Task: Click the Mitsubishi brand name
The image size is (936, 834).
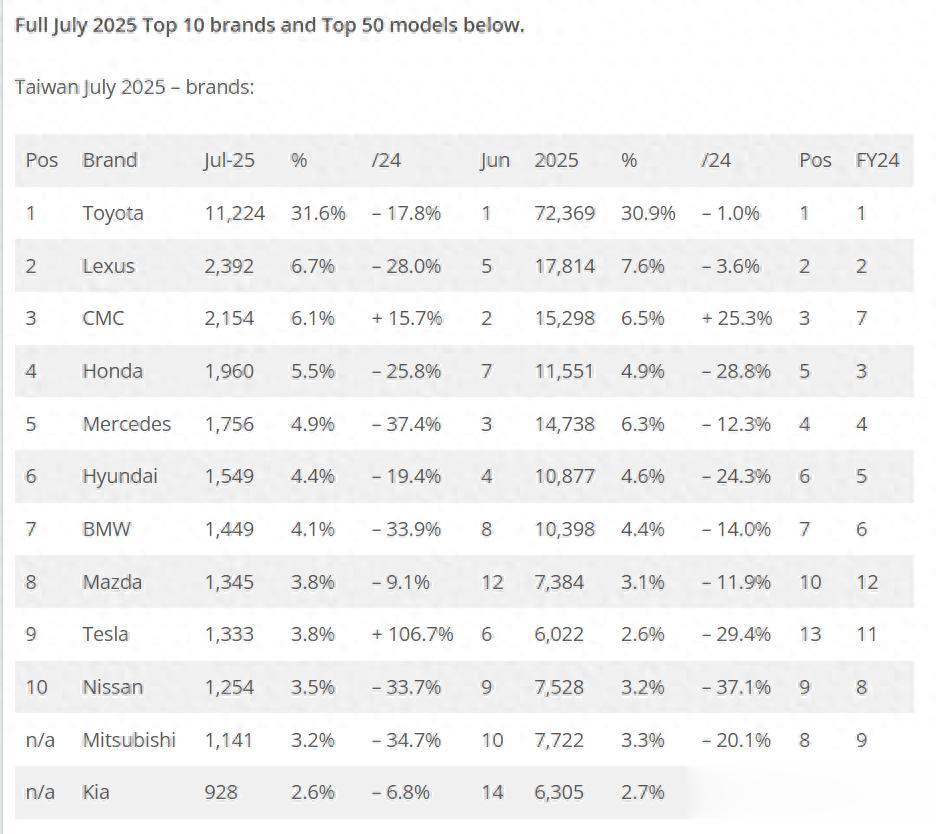Action: pyautogui.click(x=129, y=740)
